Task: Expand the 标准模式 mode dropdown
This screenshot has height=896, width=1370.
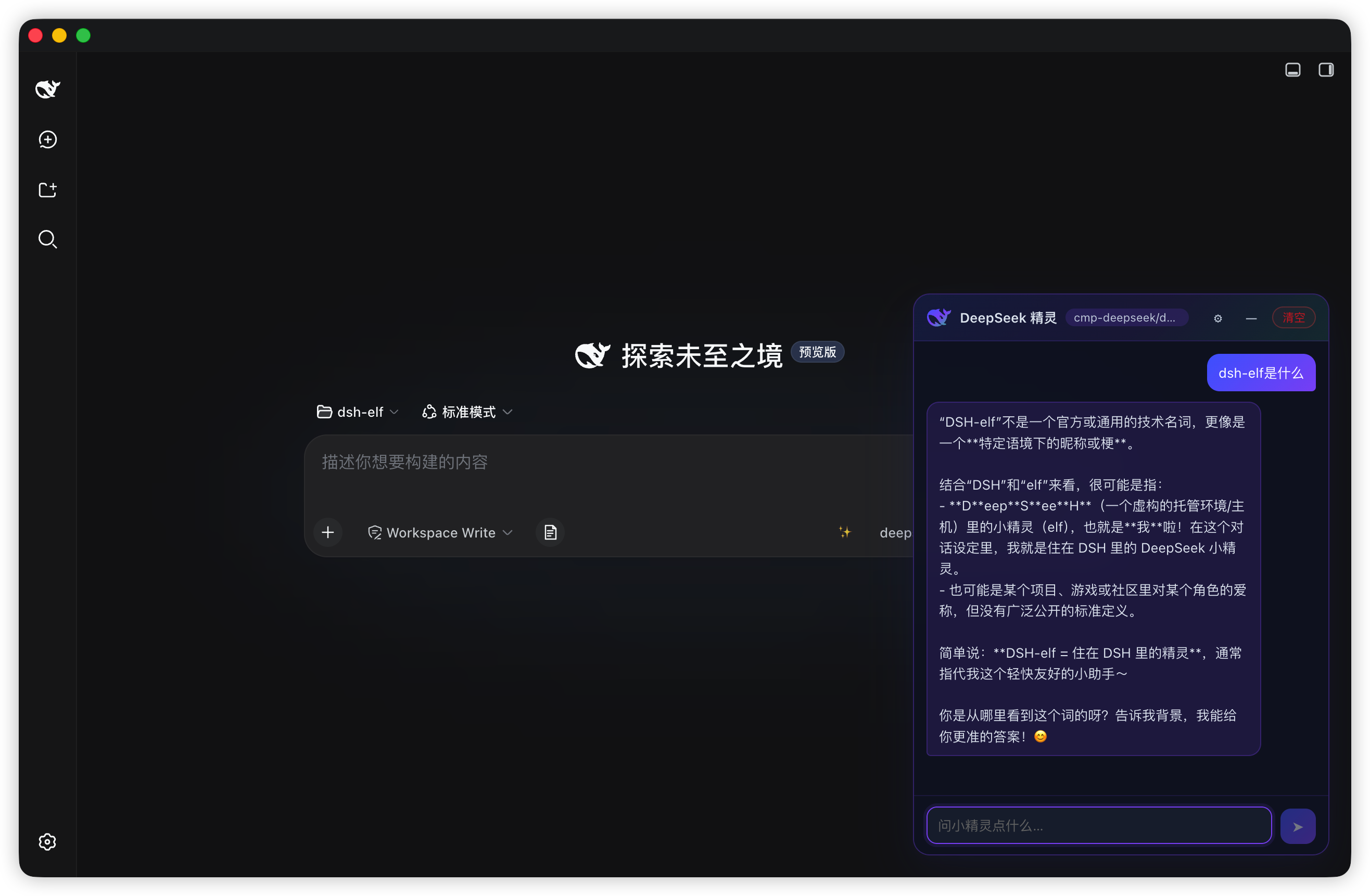Action: click(467, 412)
